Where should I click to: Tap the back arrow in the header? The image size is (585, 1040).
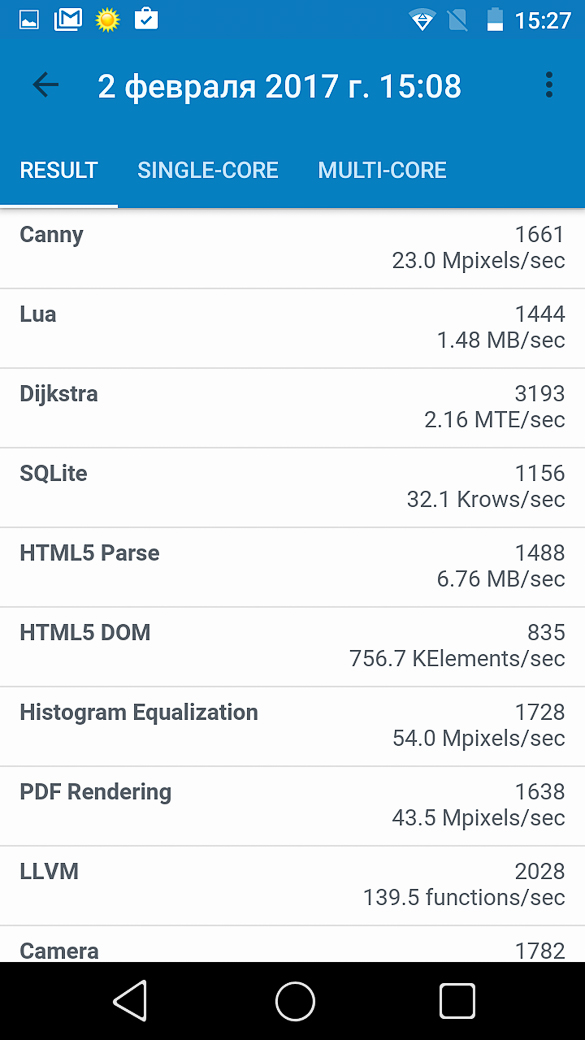pyautogui.click(x=46, y=85)
